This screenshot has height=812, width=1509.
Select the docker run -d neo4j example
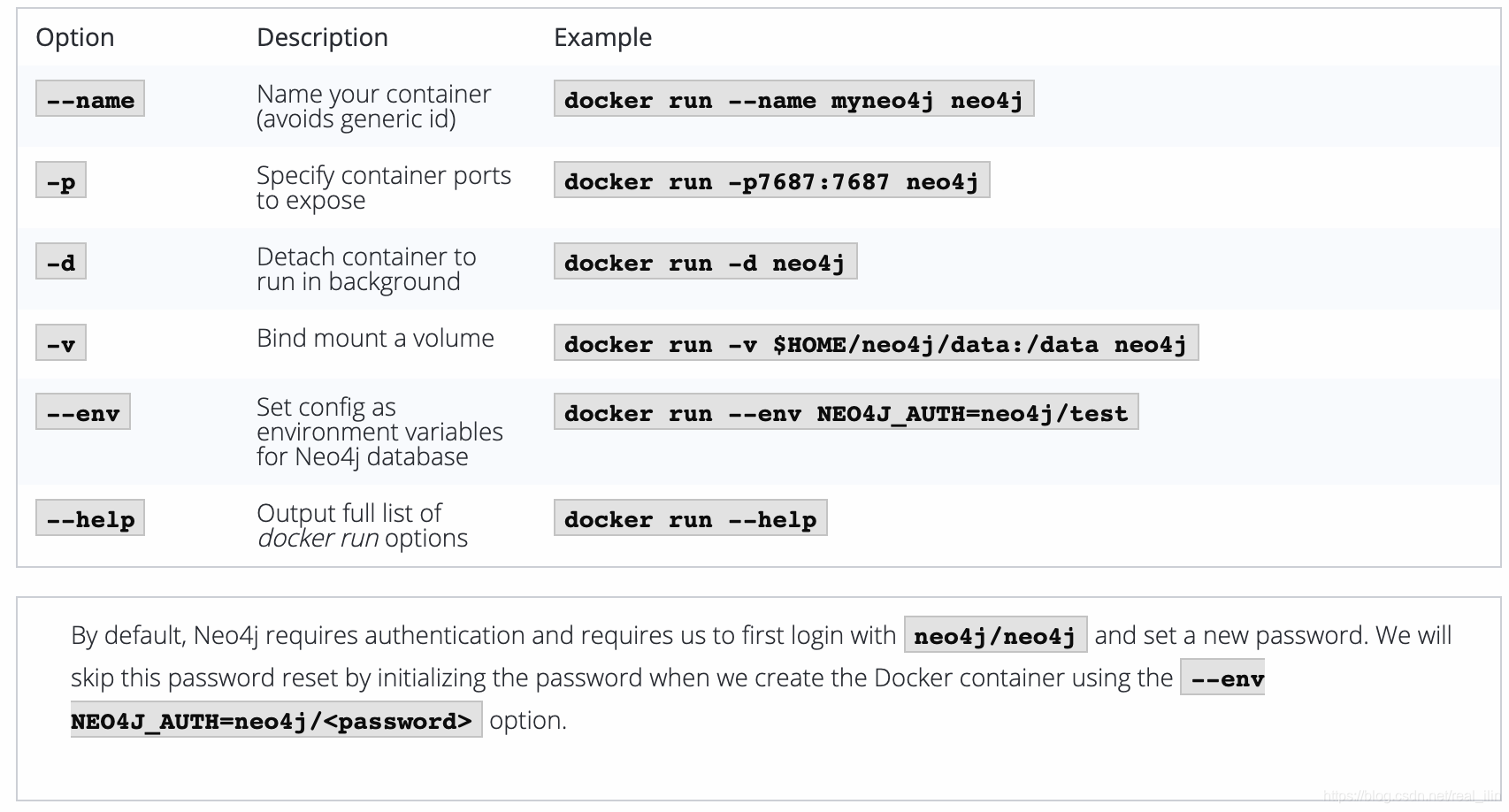(x=706, y=262)
